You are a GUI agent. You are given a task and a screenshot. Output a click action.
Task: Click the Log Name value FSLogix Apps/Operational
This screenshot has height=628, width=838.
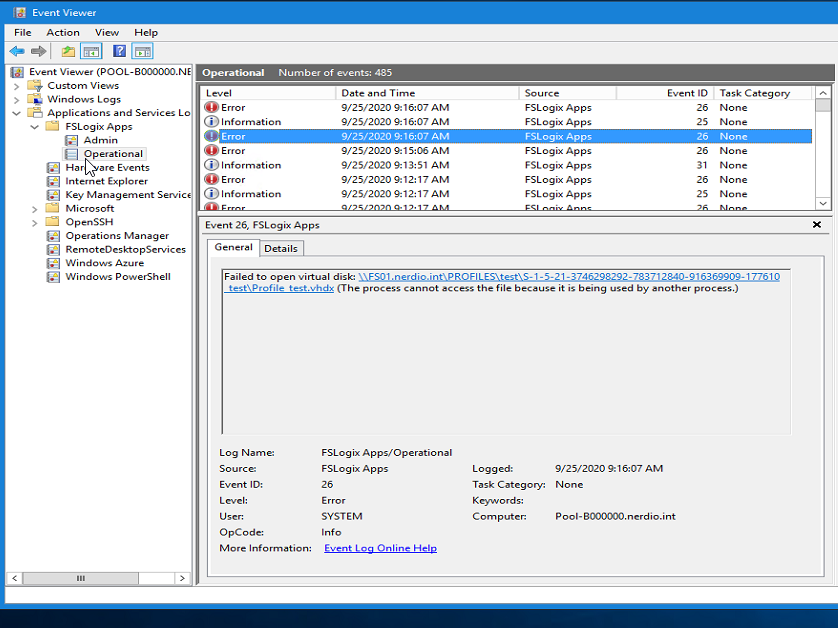click(x=386, y=453)
